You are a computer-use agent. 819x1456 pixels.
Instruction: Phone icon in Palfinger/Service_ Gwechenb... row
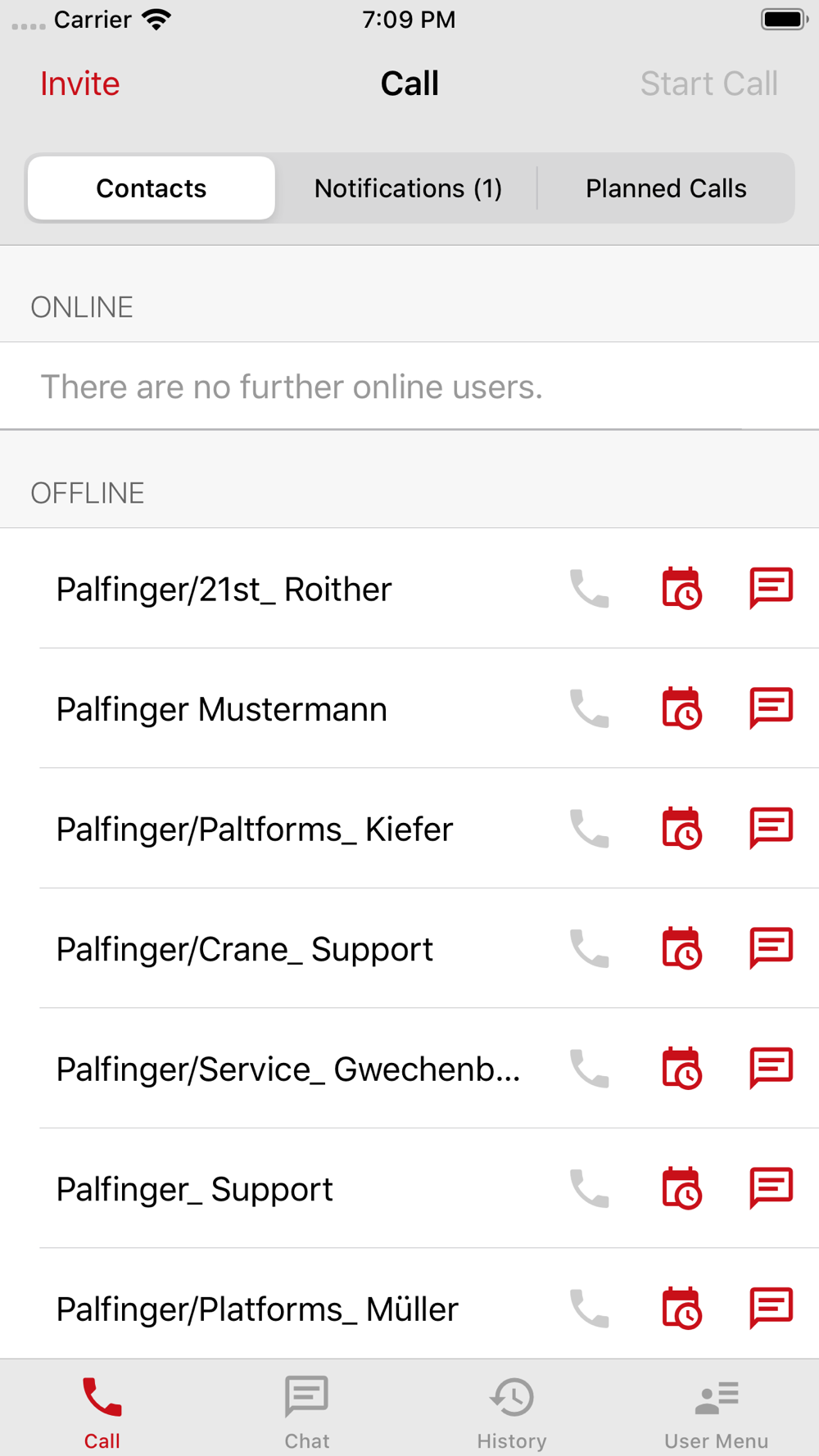tap(590, 1069)
